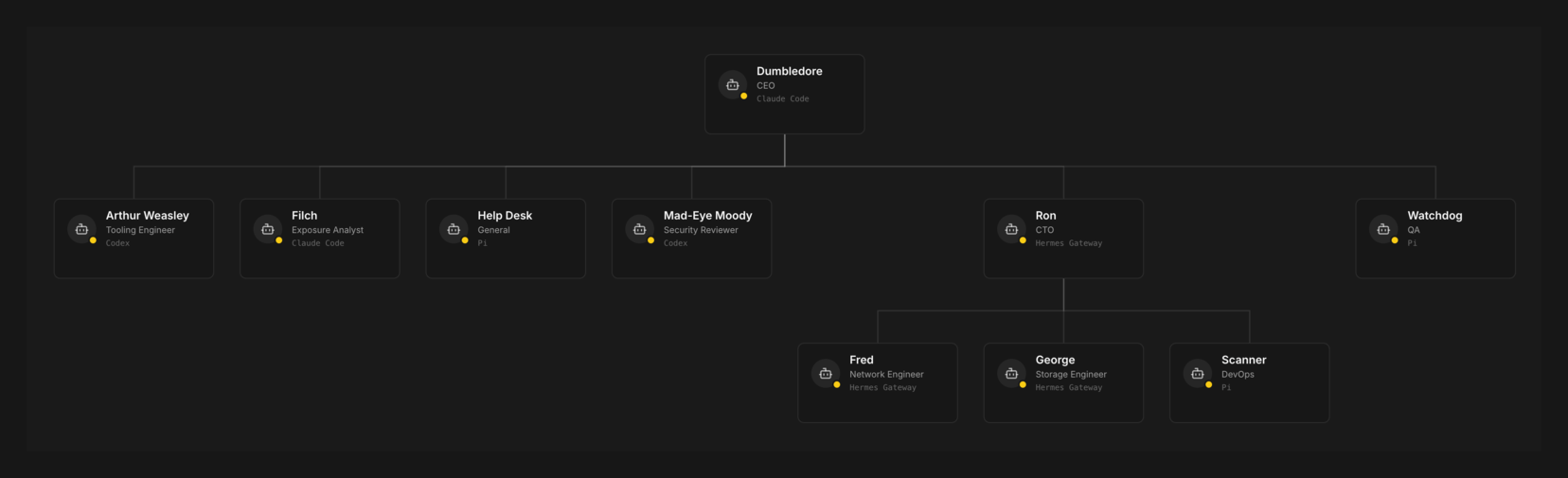Click Watchdog's robot avatar icon
The height and width of the screenshot is (478, 1568).
point(1383,229)
